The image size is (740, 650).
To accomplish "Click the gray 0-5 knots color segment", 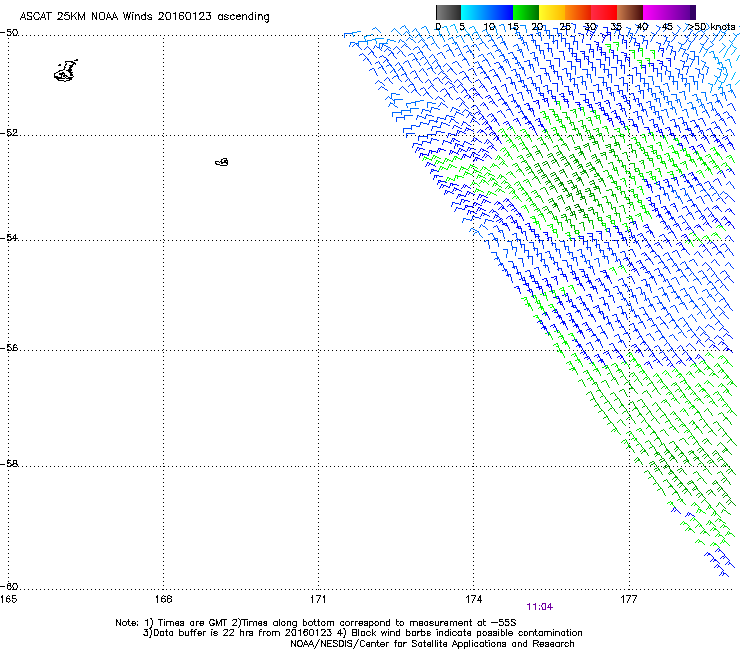I will [x=448, y=12].
